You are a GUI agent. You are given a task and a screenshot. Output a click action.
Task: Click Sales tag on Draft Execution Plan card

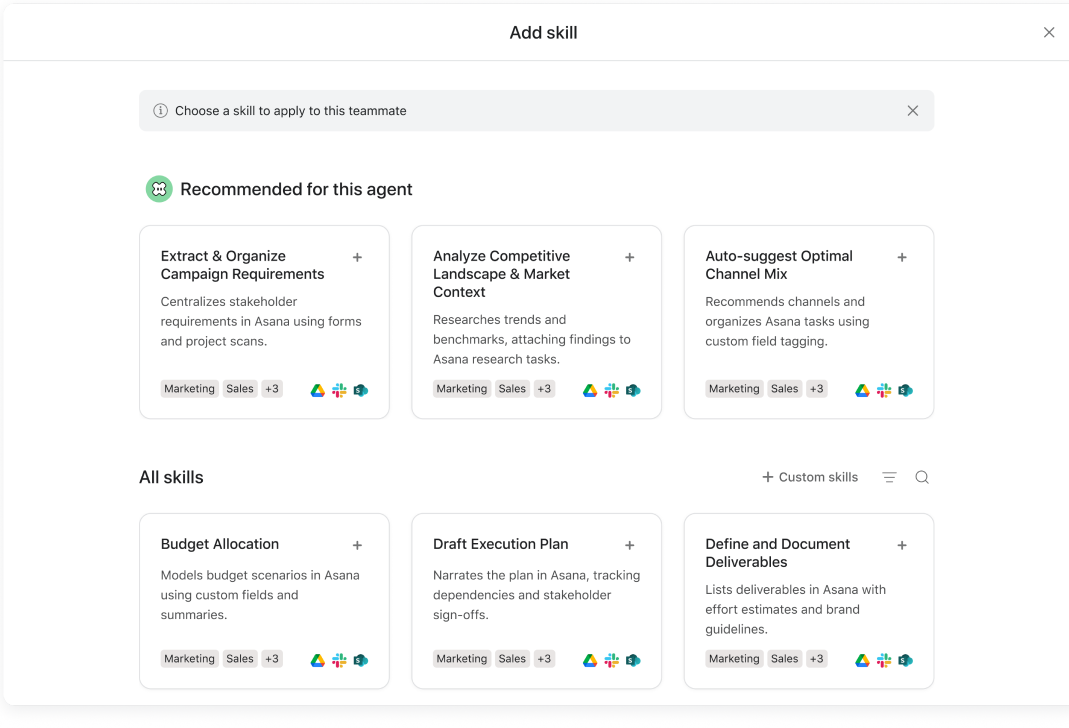(x=512, y=658)
